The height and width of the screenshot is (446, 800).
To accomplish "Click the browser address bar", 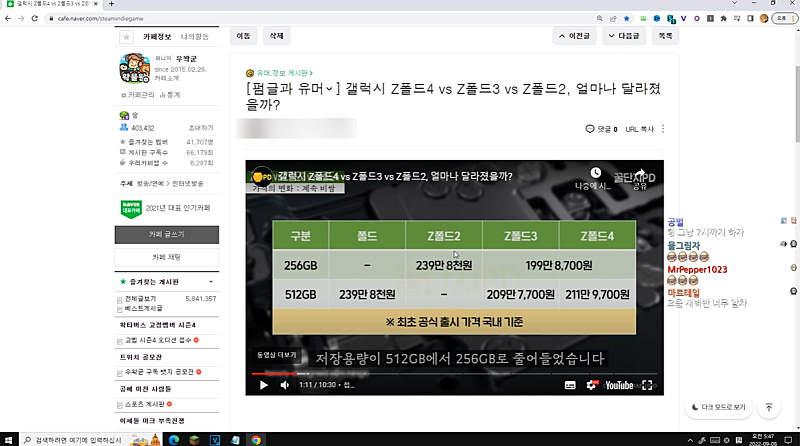I will coord(321,18).
